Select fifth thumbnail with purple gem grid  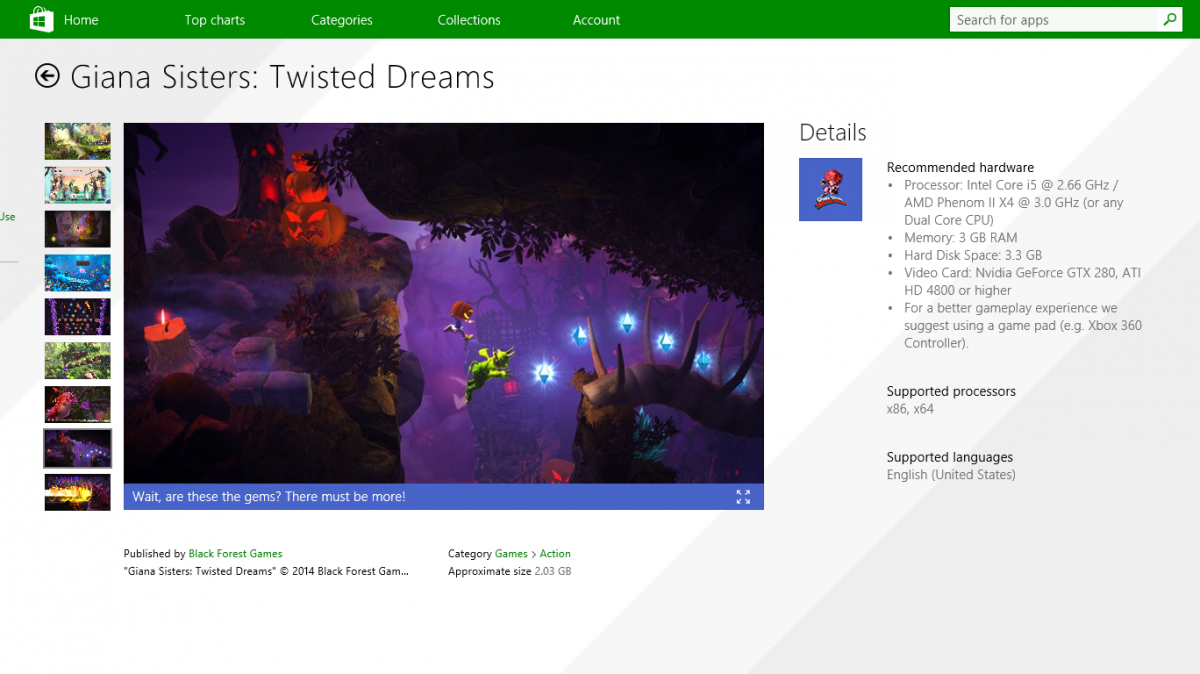coord(78,317)
